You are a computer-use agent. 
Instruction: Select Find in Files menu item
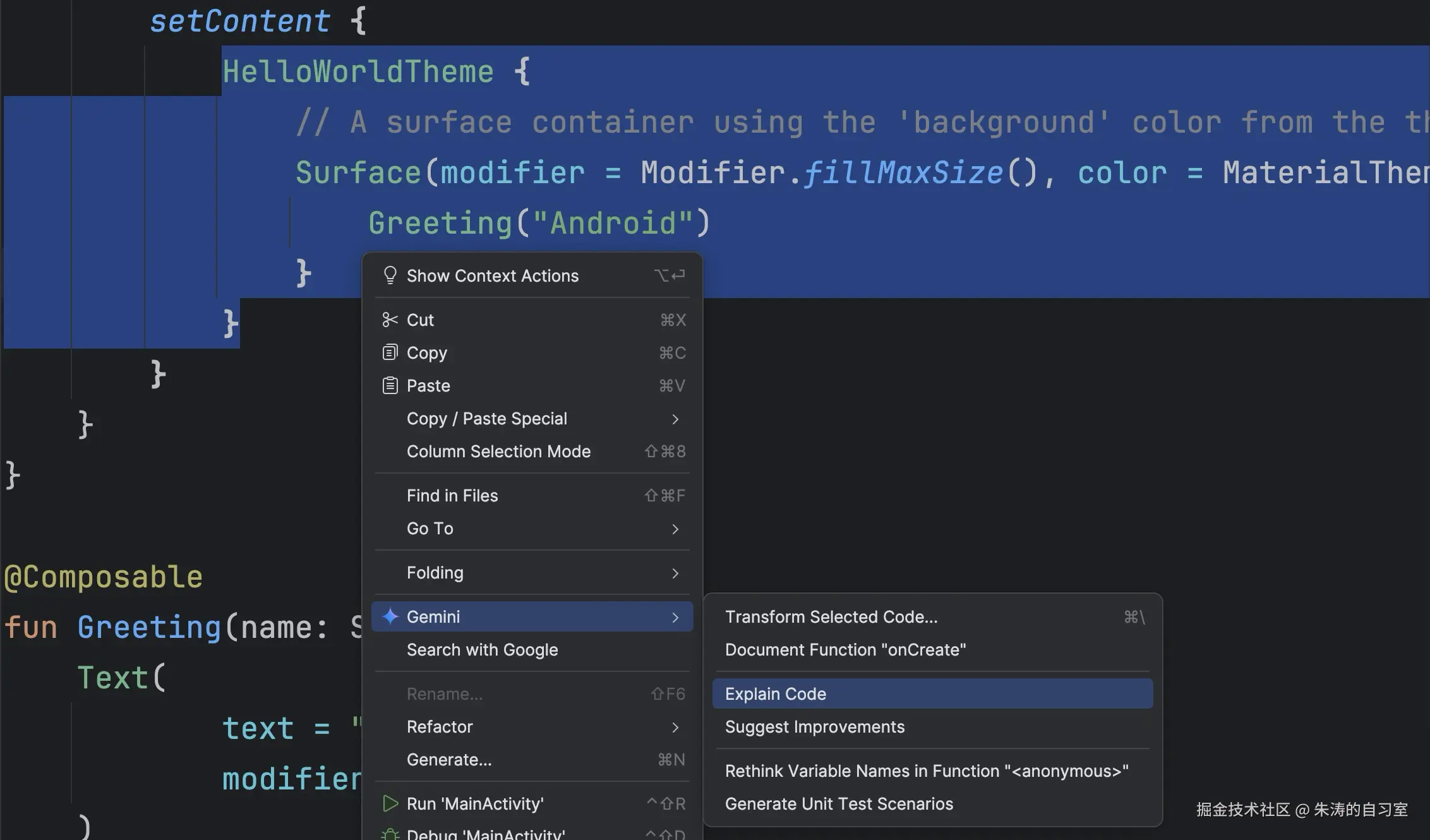[452, 496]
